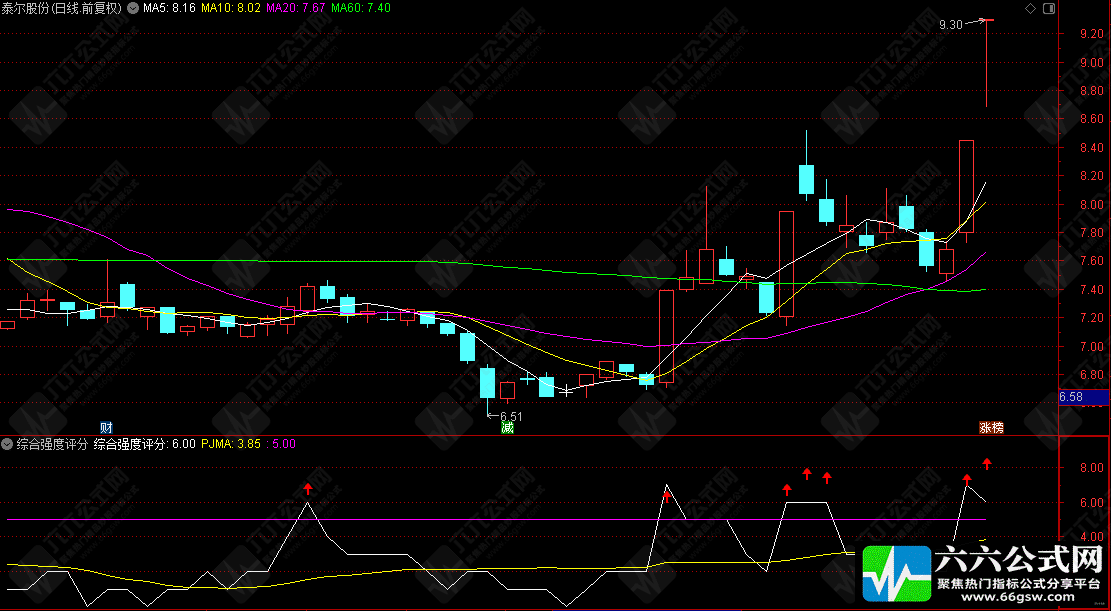This screenshot has width=1111, height=611.
Task: Select the MA60: 7.40 moving average label
Action: click(361, 9)
